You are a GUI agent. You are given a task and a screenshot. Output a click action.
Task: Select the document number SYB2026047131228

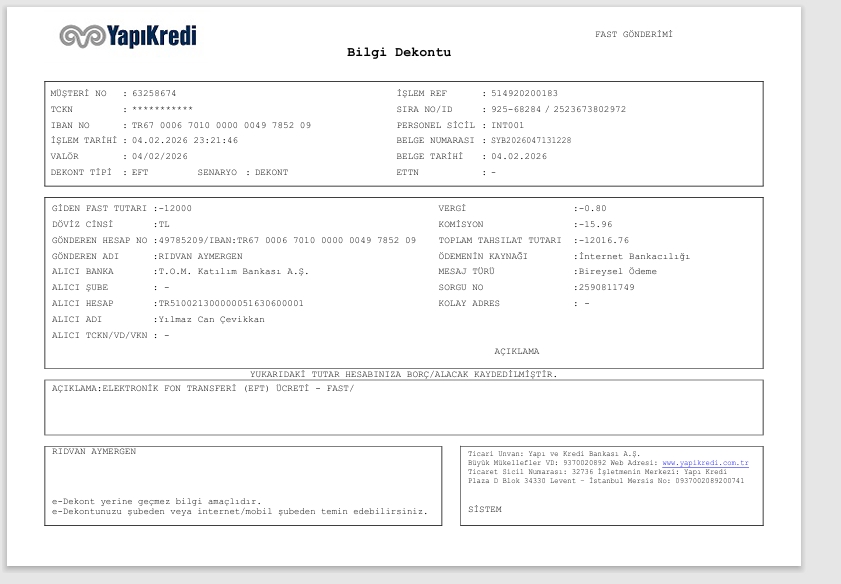(531, 141)
